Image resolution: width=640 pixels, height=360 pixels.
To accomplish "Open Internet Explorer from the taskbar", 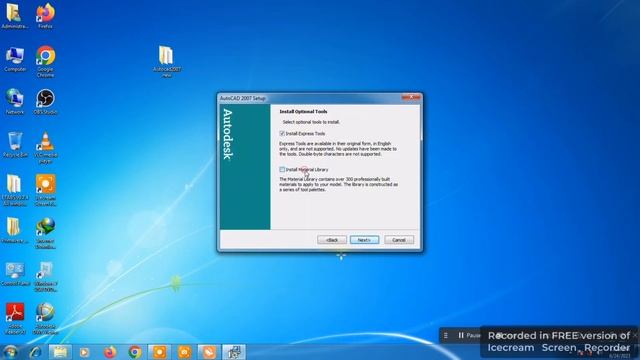I will coord(36,352).
